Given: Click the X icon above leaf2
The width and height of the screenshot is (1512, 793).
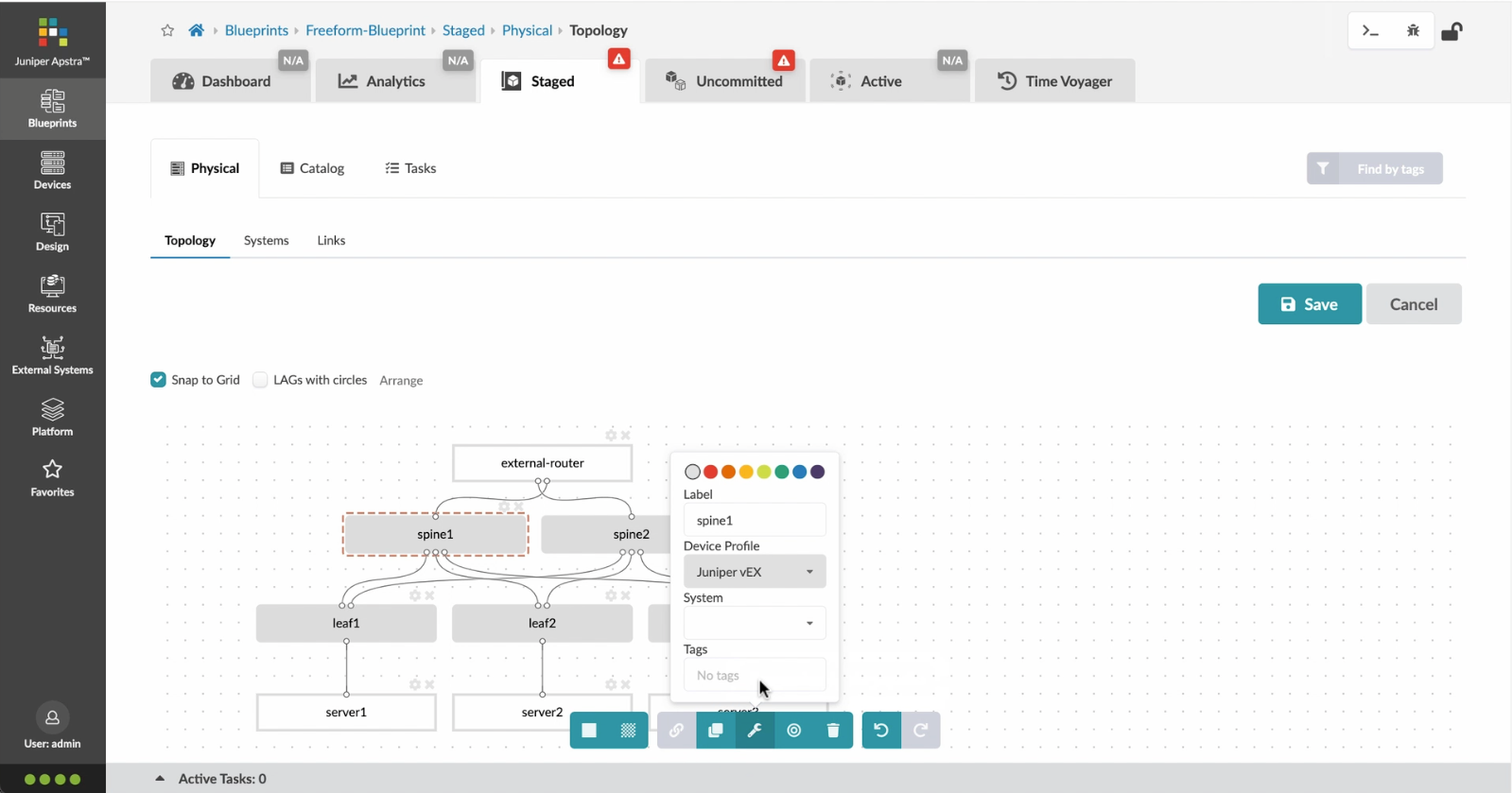Looking at the screenshot, I should coord(625,595).
